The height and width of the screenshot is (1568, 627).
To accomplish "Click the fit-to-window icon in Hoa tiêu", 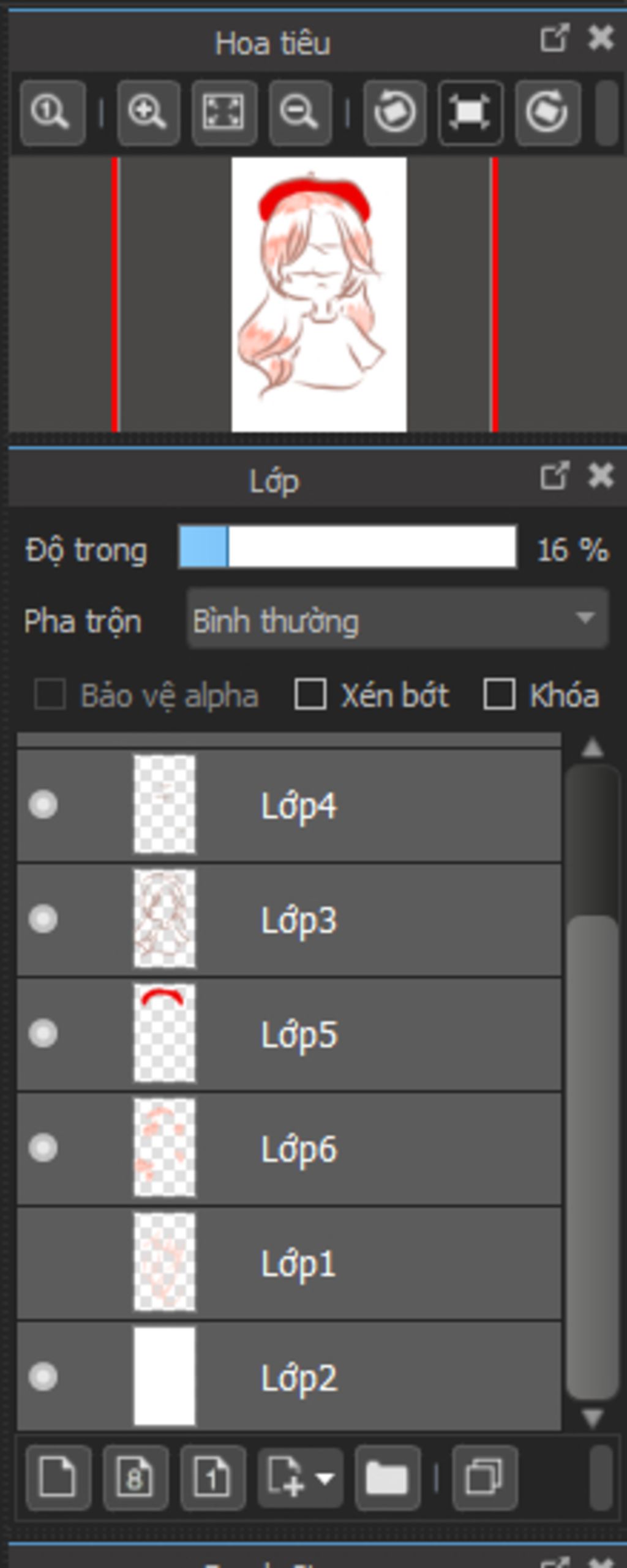I will tap(224, 113).
